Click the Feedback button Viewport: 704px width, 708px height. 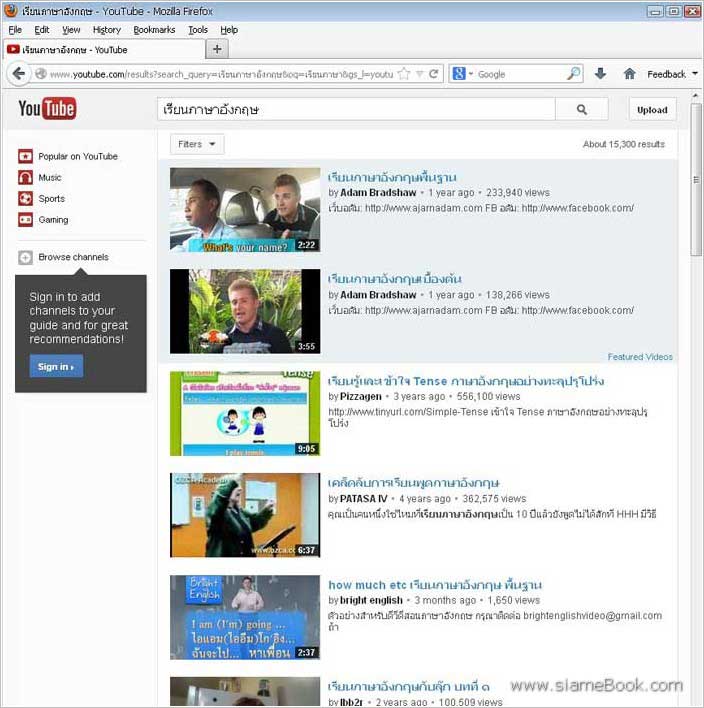coord(666,74)
